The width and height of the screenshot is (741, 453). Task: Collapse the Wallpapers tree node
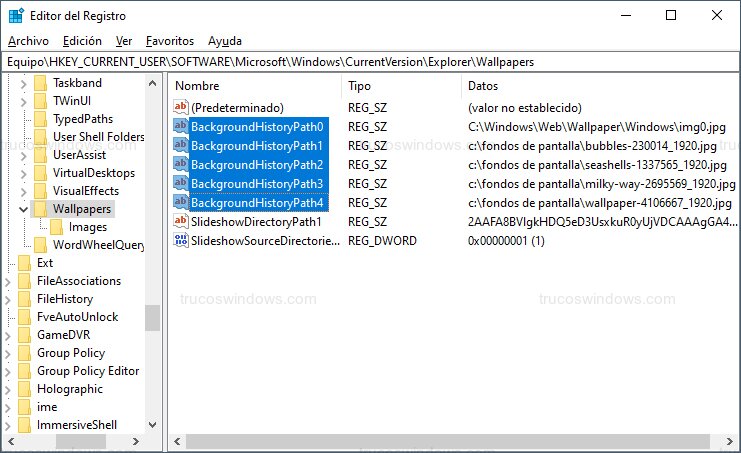(x=22, y=209)
